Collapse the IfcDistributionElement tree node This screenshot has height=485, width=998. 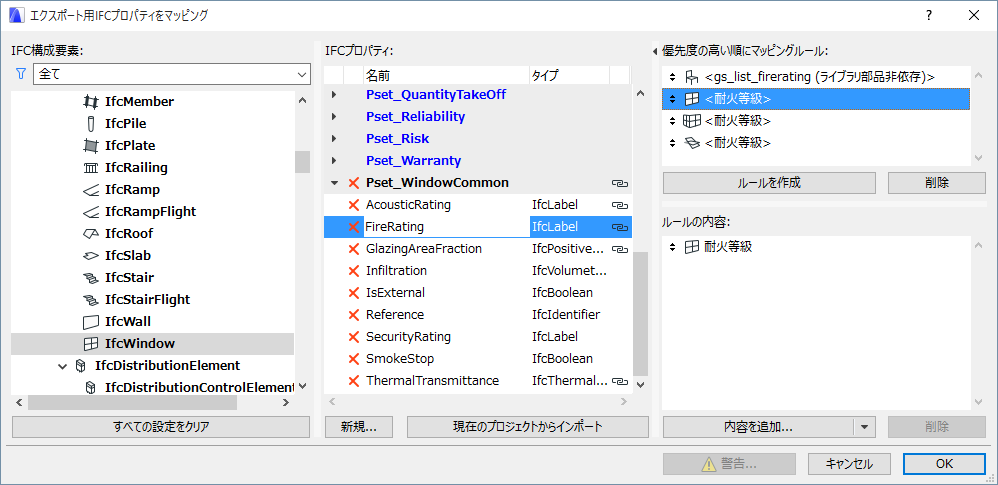click(62, 365)
